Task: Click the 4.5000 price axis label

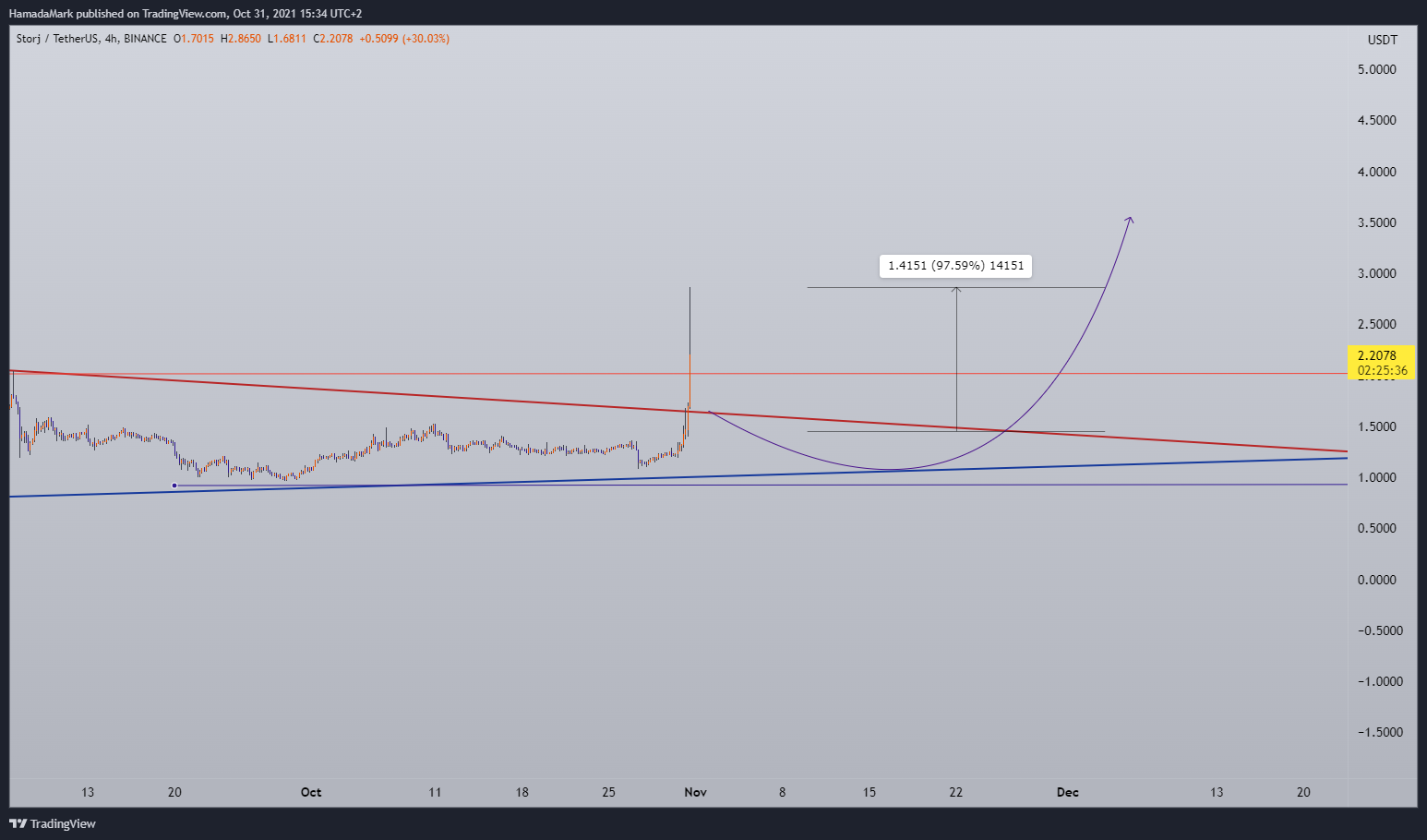Action: click(1376, 120)
